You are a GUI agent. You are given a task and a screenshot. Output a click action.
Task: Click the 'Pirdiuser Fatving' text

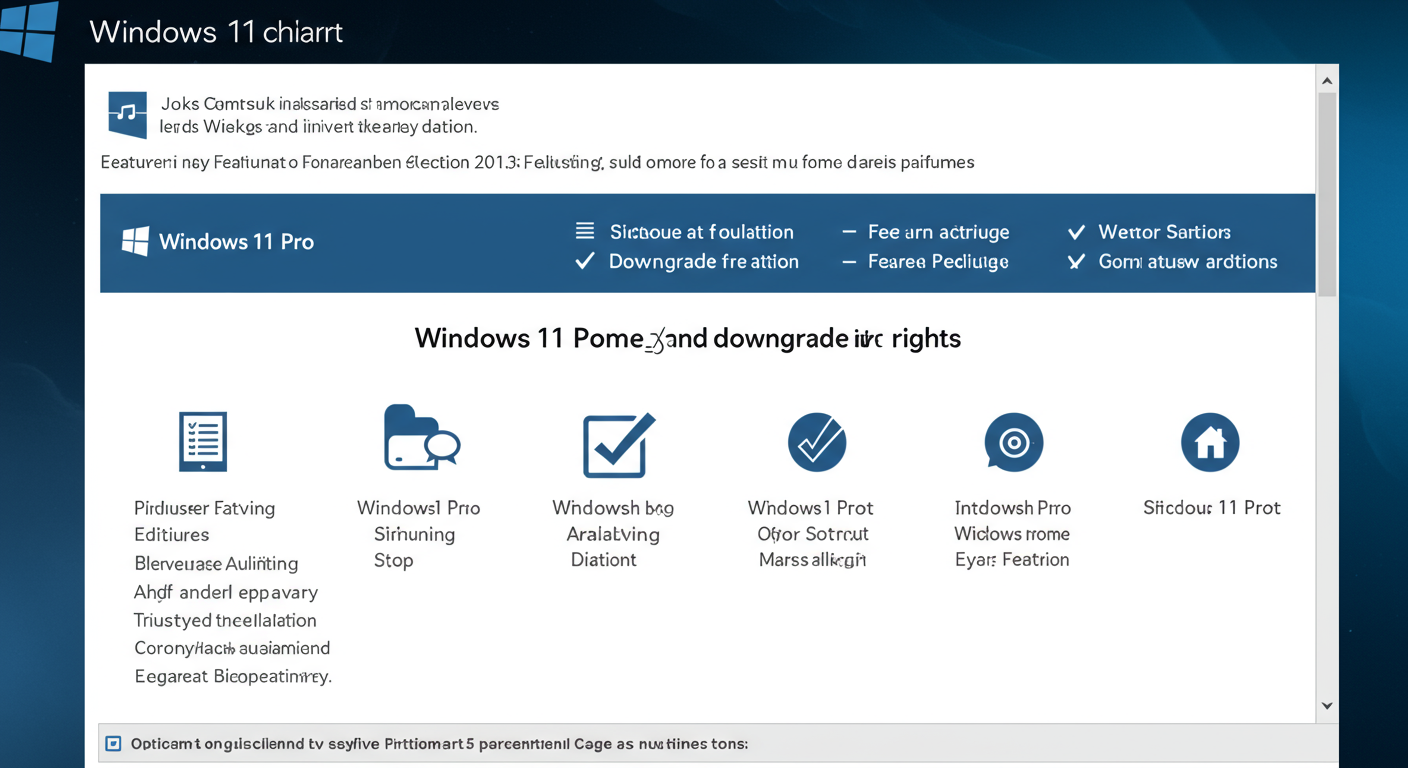[x=204, y=508]
